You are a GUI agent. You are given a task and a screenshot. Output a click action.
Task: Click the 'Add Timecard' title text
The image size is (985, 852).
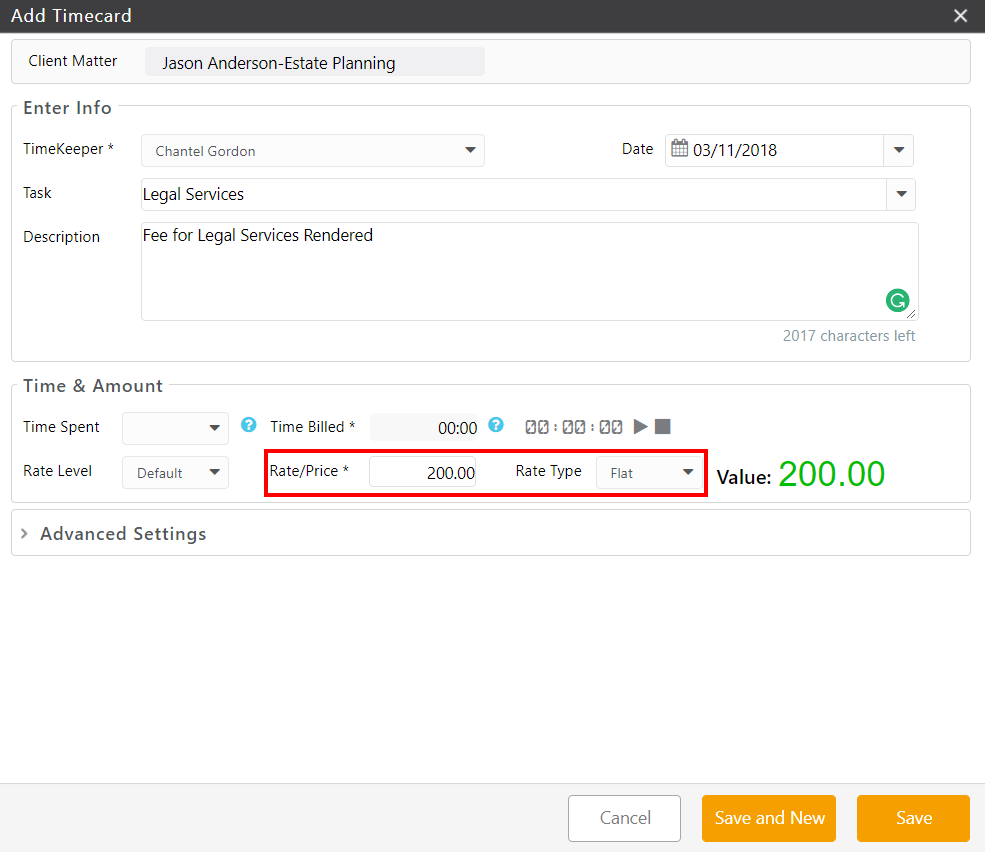71,16
